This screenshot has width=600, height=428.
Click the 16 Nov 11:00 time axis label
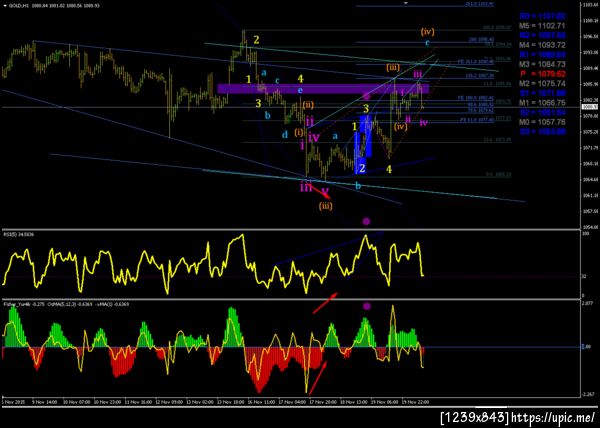[x=261, y=402]
